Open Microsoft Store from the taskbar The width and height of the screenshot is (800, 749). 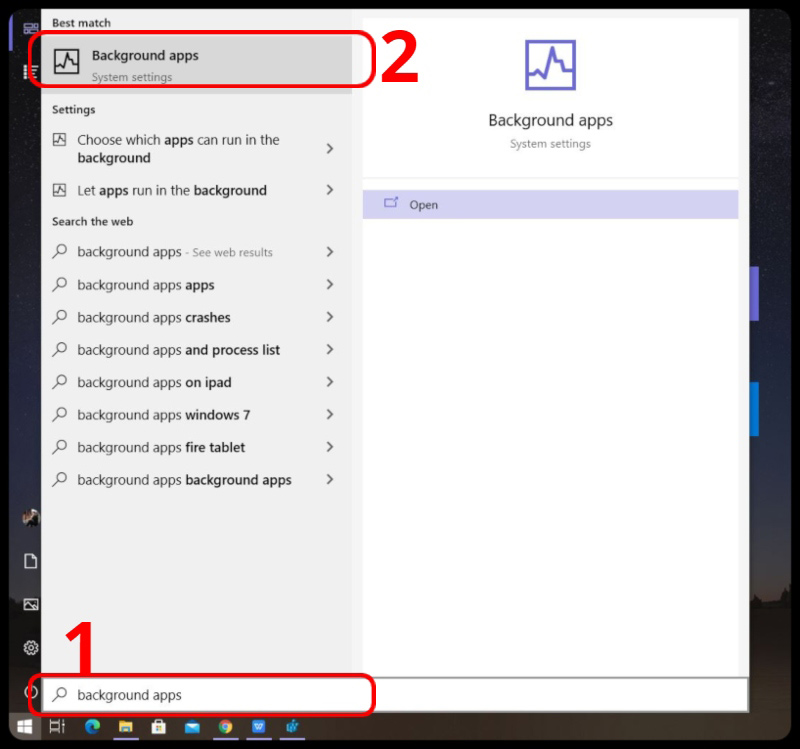tap(159, 726)
